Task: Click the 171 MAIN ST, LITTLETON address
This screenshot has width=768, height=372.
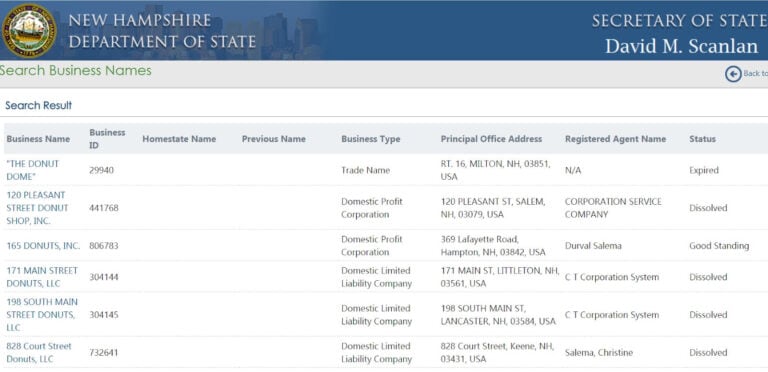Action: click(x=500, y=277)
